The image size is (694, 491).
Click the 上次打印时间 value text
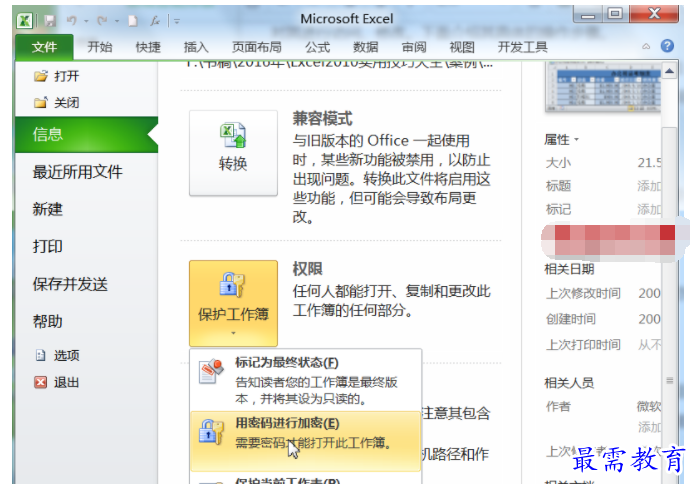[649, 344]
